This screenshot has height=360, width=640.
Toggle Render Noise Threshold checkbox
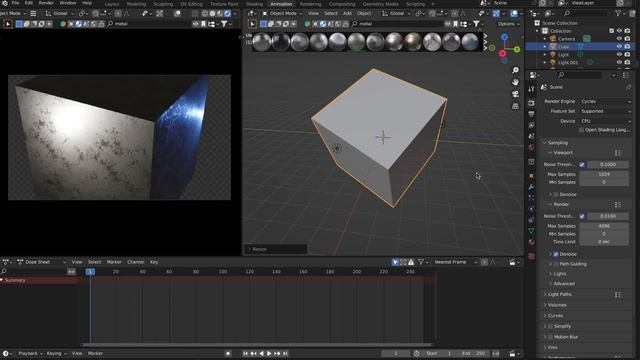582,216
